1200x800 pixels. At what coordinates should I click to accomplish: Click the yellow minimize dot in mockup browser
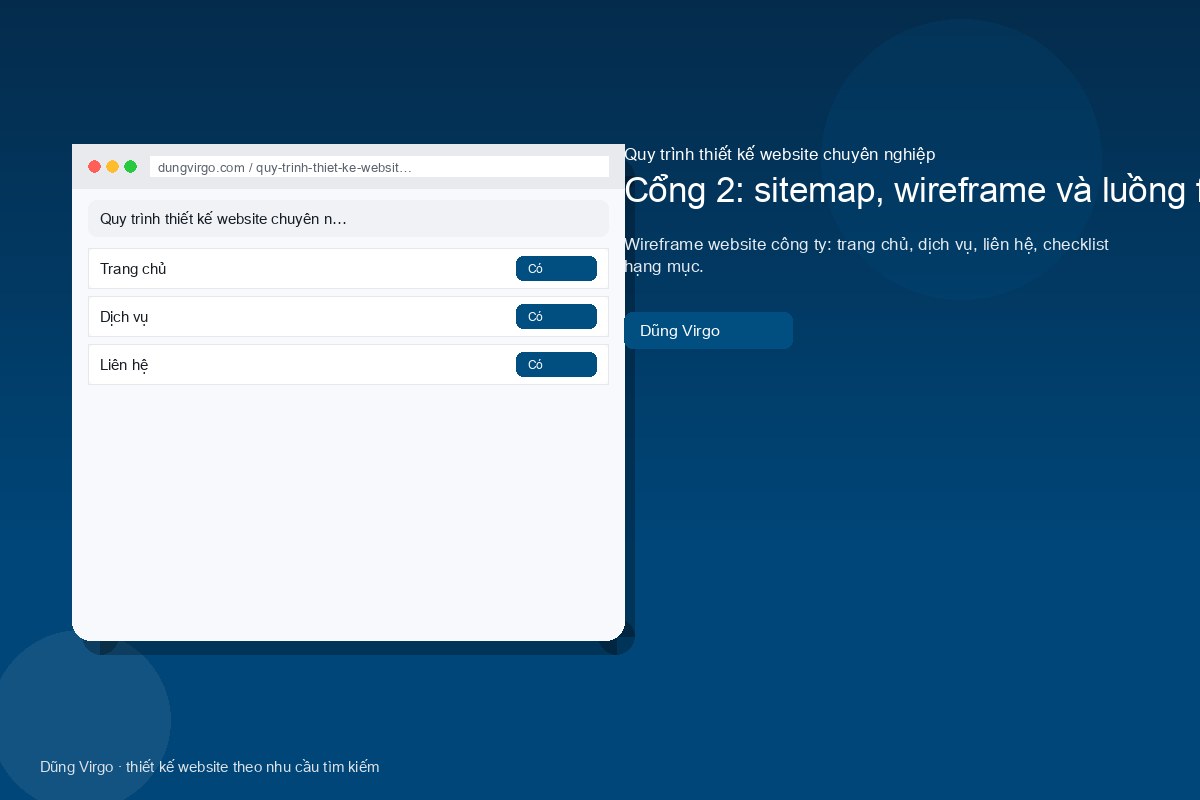click(x=113, y=167)
